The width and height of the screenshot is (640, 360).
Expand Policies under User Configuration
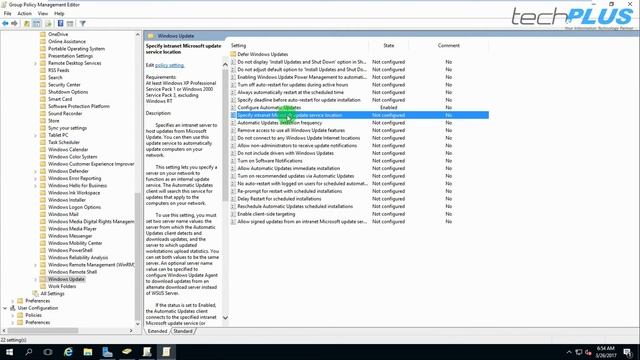[13, 316]
